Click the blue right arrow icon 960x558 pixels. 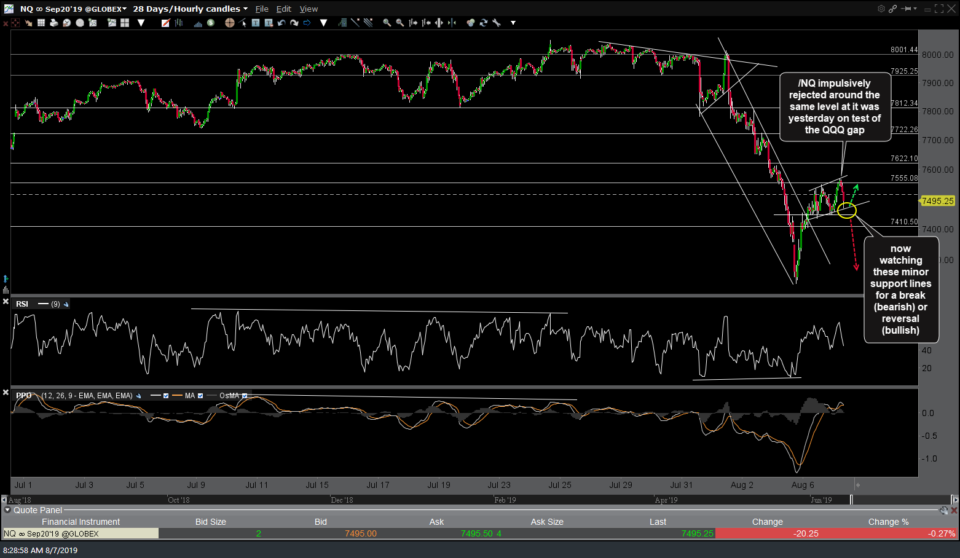(x=307, y=23)
